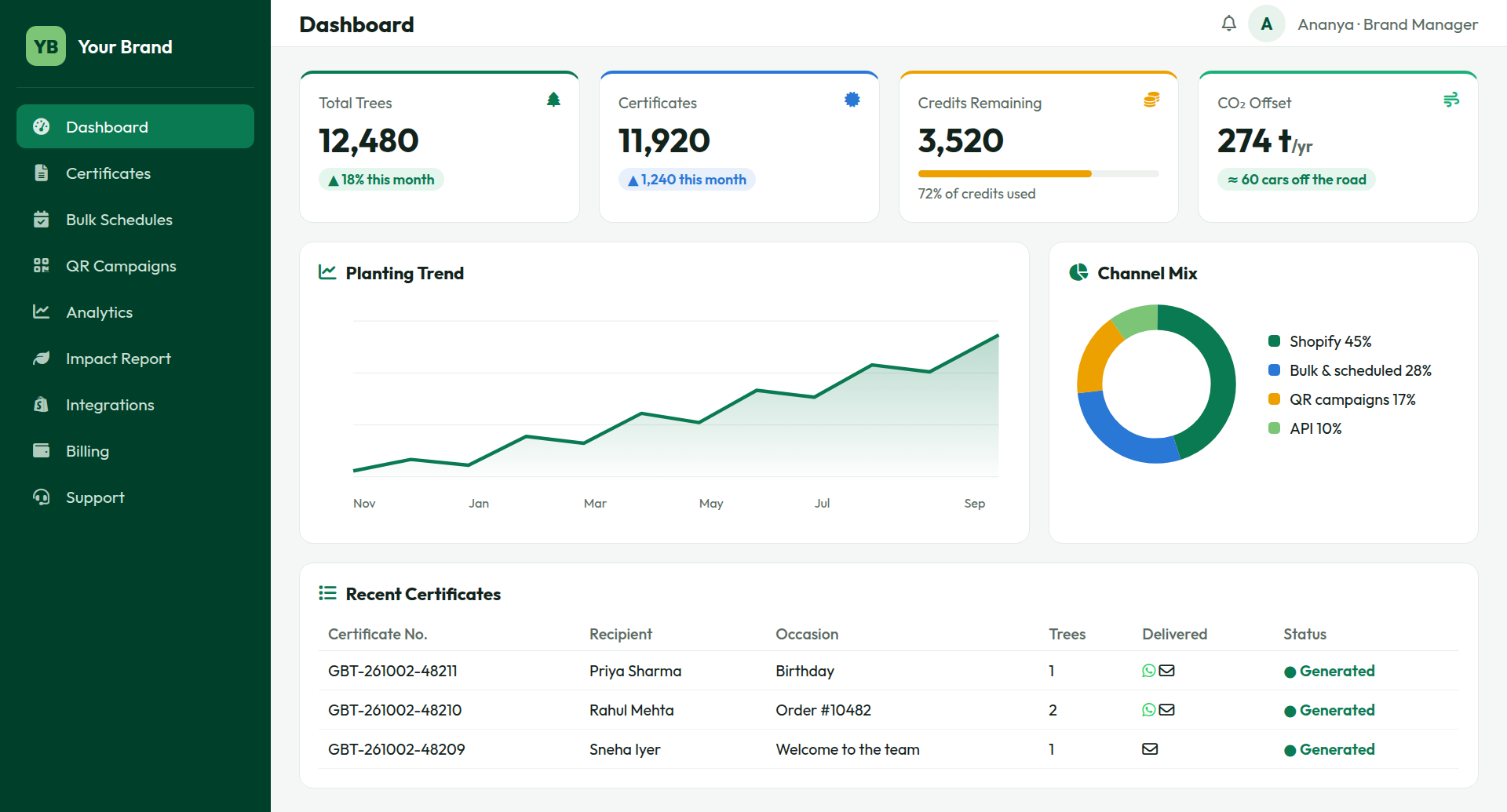Click the QR Campaigns sidebar icon
The height and width of the screenshot is (812, 1507).
click(x=42, y=265)
